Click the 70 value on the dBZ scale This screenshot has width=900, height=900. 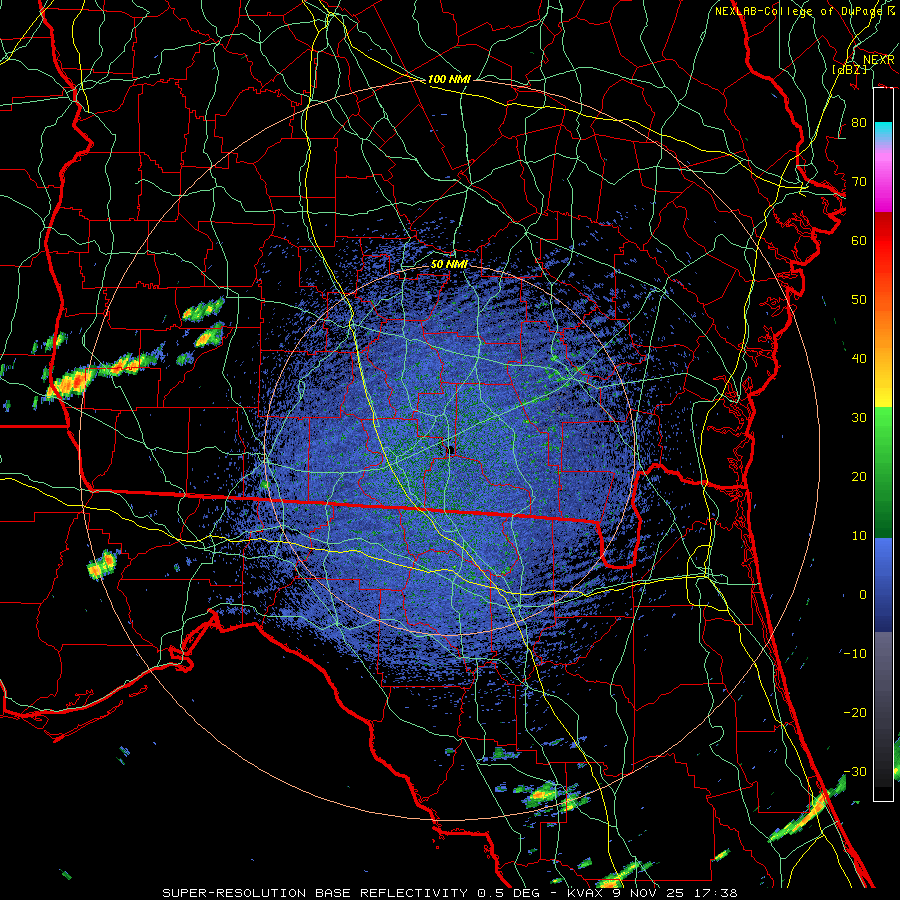pos(859,182)
